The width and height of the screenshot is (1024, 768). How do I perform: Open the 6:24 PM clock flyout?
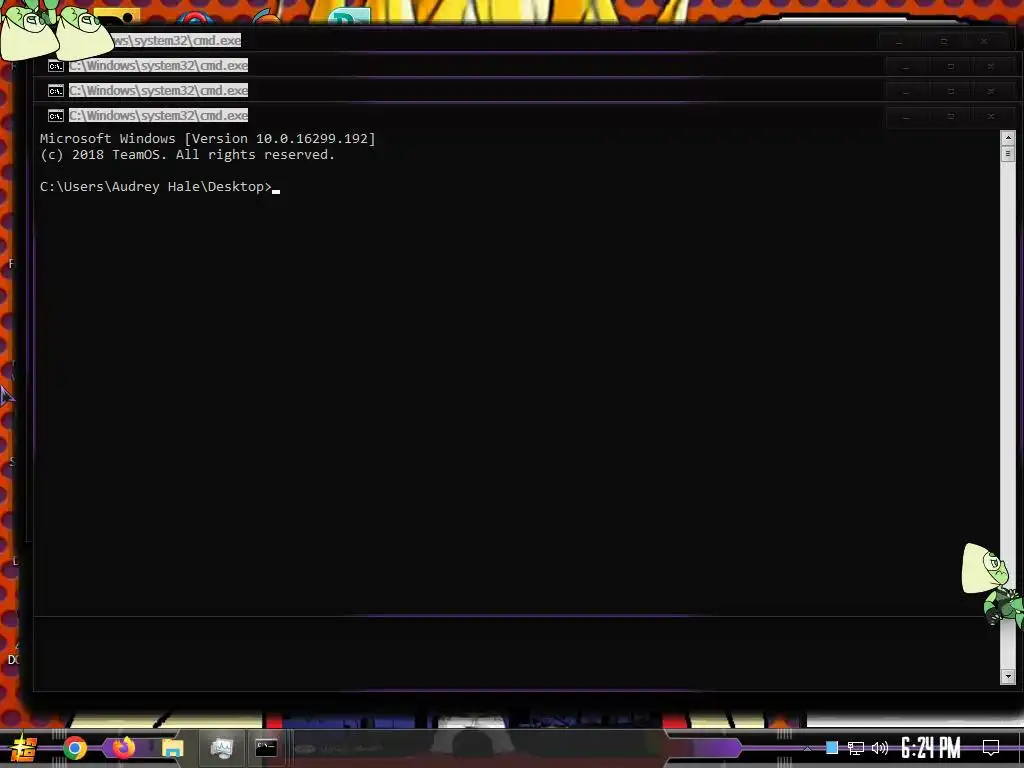tap(930, 748)
